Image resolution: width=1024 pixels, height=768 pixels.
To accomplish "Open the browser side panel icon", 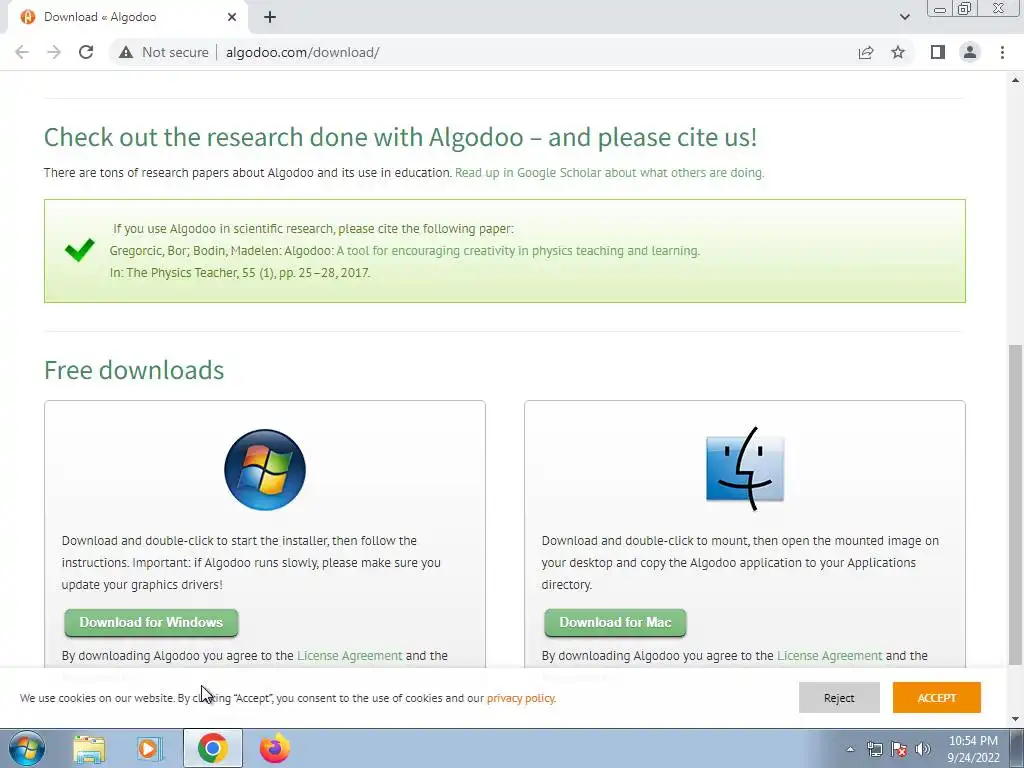I will click(x=938, y=52).
